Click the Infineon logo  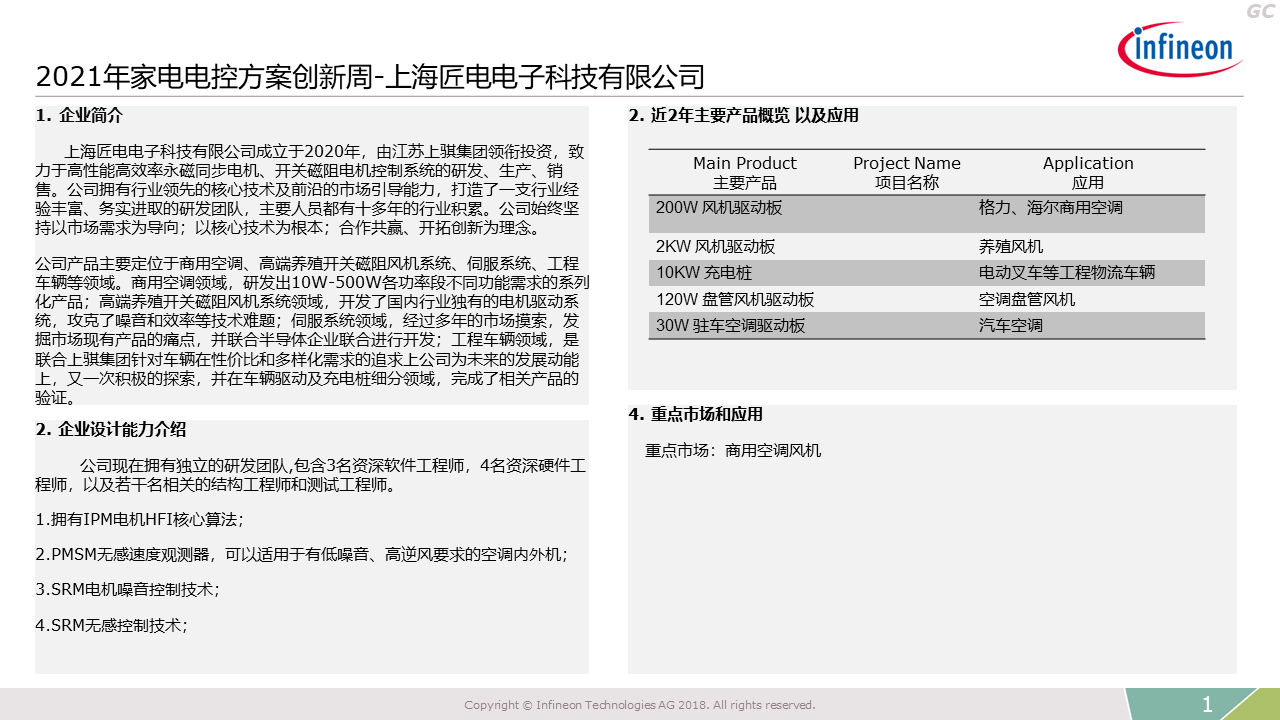pyautogui.click(x=1181, y=51)
